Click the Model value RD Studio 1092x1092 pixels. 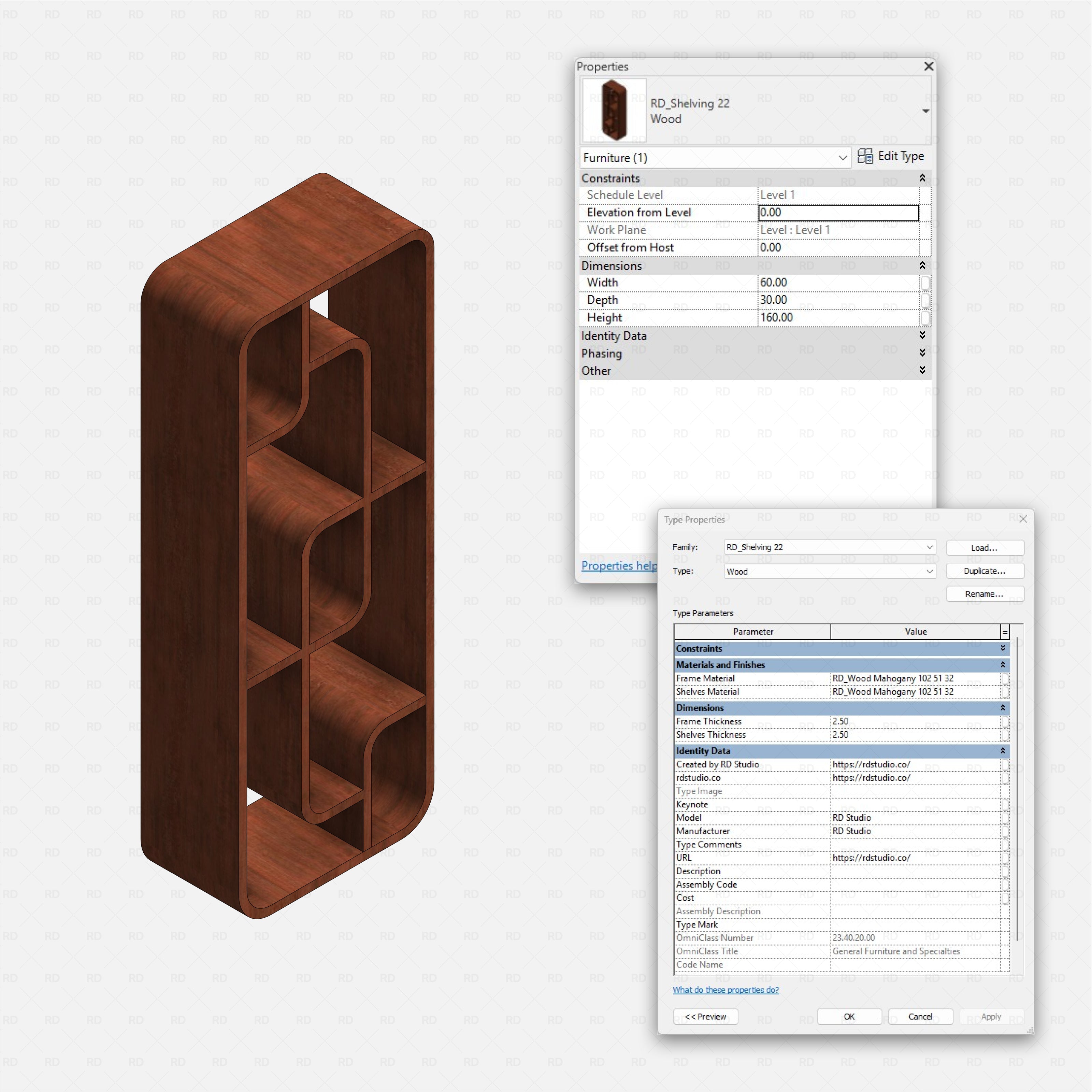pos(915,818)
